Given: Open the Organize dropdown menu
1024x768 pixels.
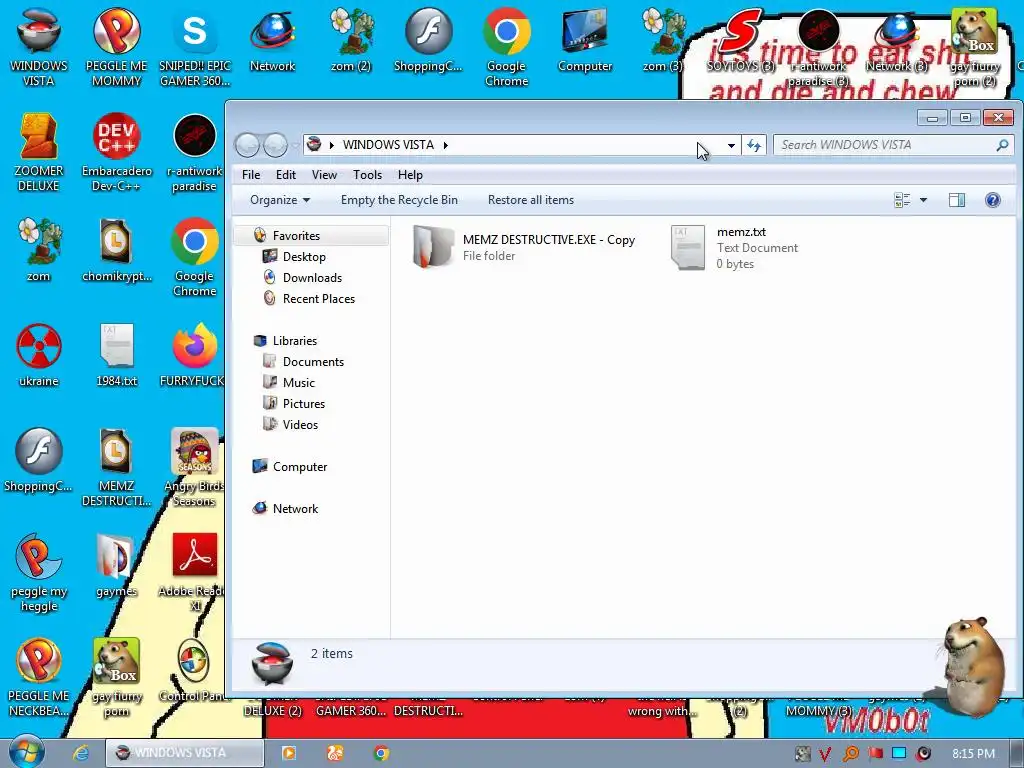Looking at the screenshot, I should [x=280, y=200].
